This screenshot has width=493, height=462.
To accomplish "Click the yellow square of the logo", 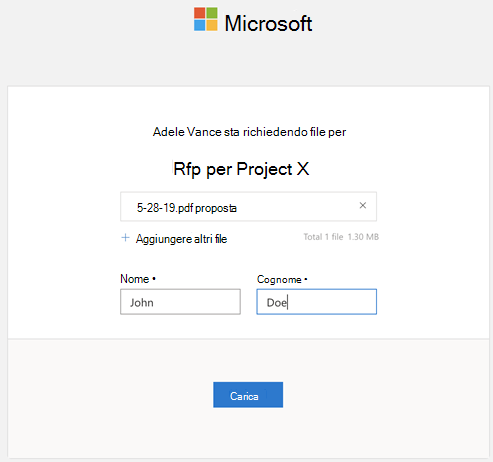I will (212, 25).
